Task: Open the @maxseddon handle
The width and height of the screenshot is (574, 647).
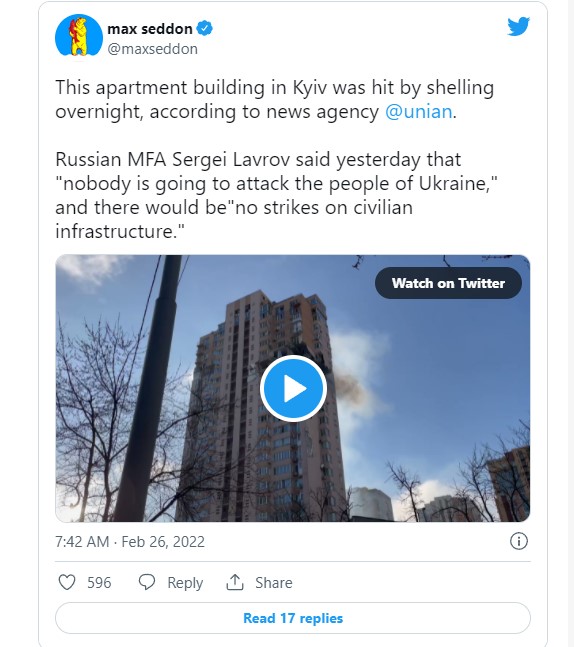Action: point(152,49)
